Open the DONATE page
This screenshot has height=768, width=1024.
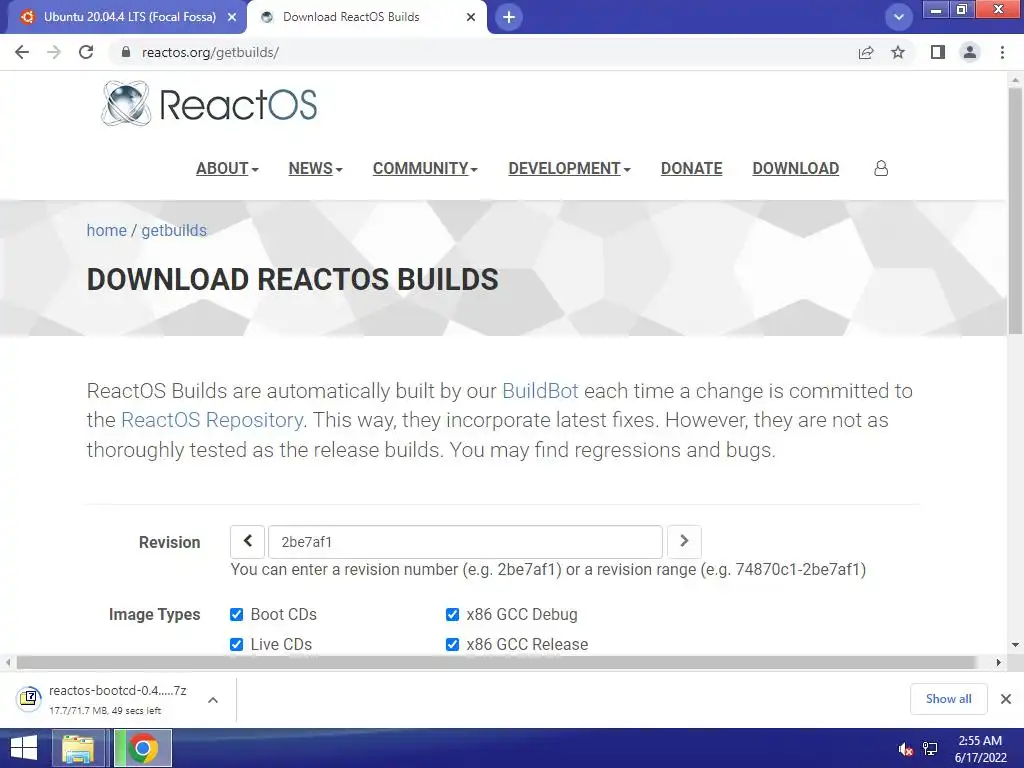[692, 168]
